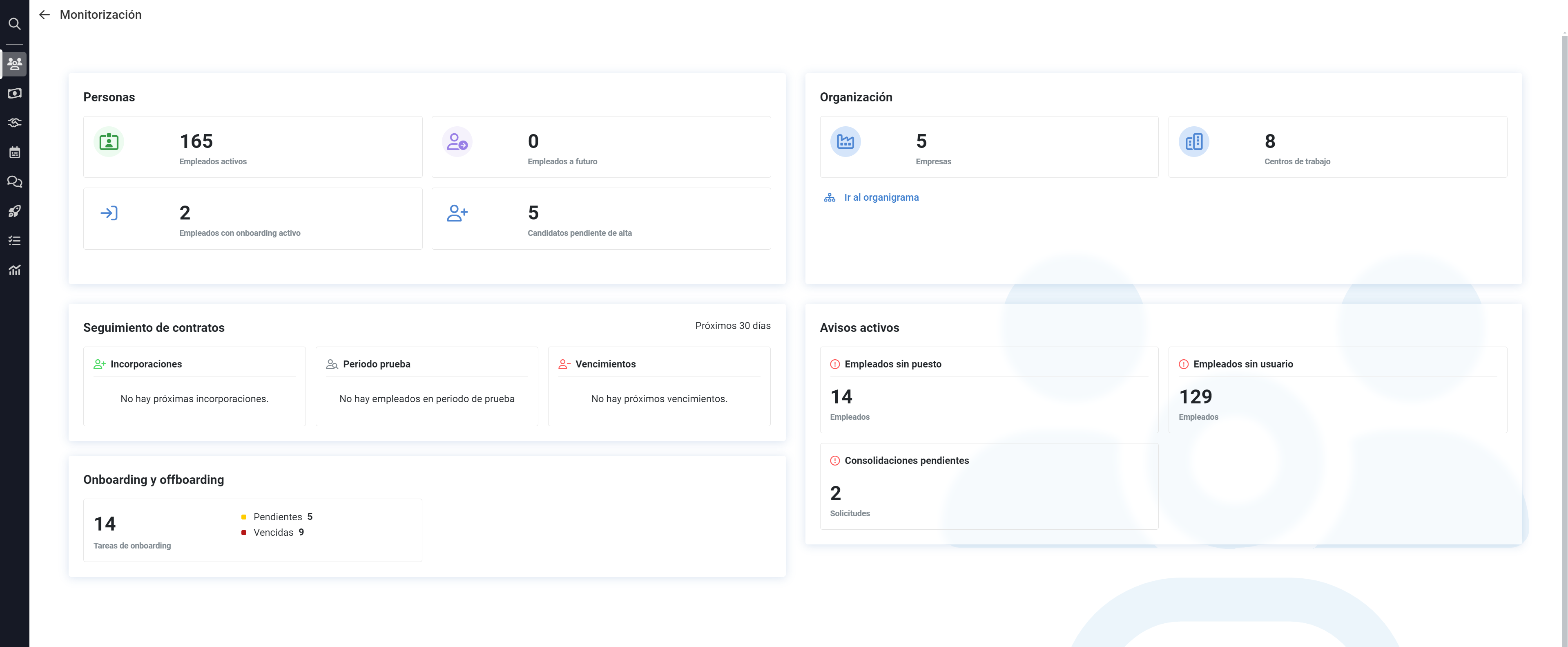
Task: Open the people module sidebar icon
Action: (x=15, y=63)
